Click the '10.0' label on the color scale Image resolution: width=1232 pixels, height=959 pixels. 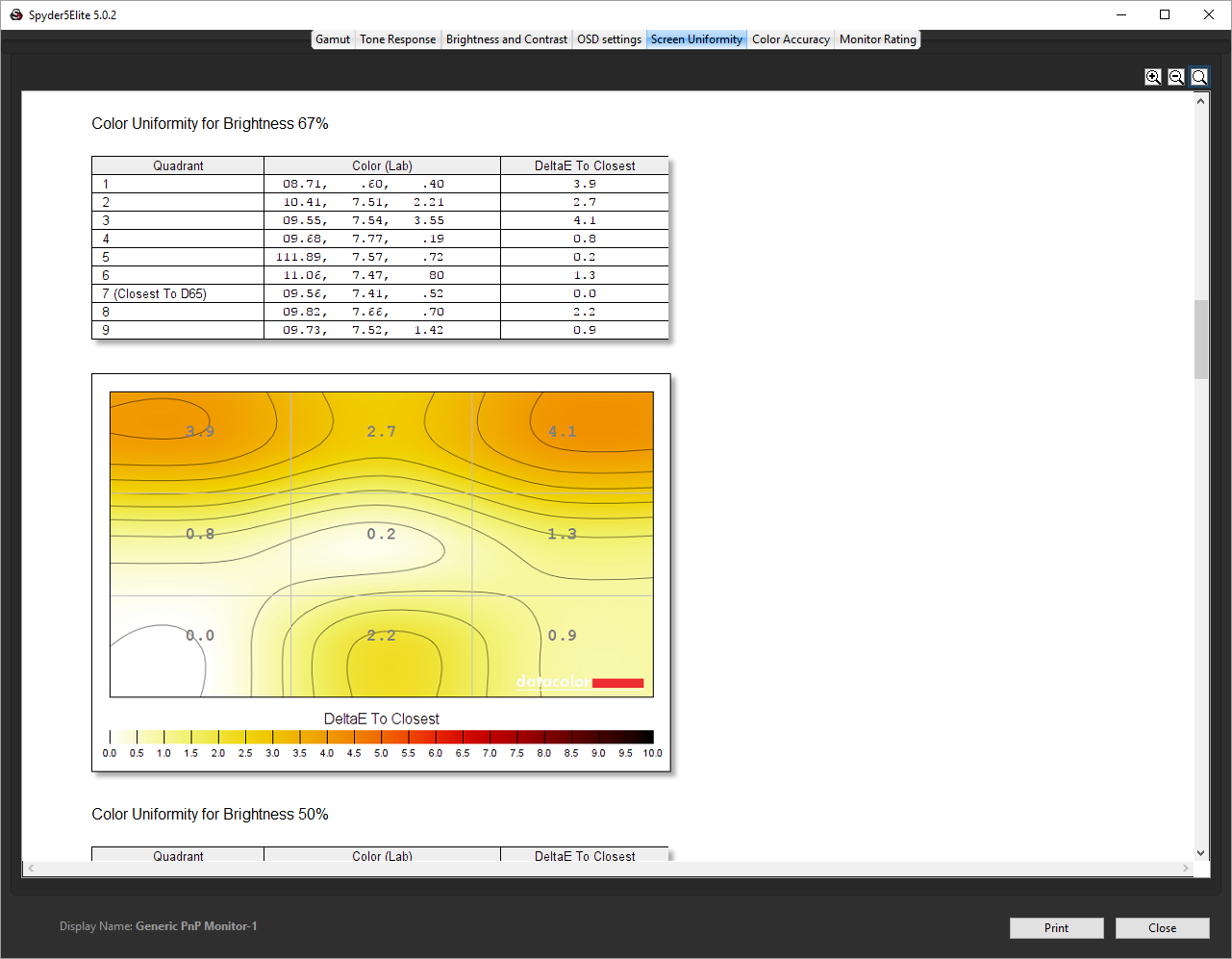(x=653, y=753)
